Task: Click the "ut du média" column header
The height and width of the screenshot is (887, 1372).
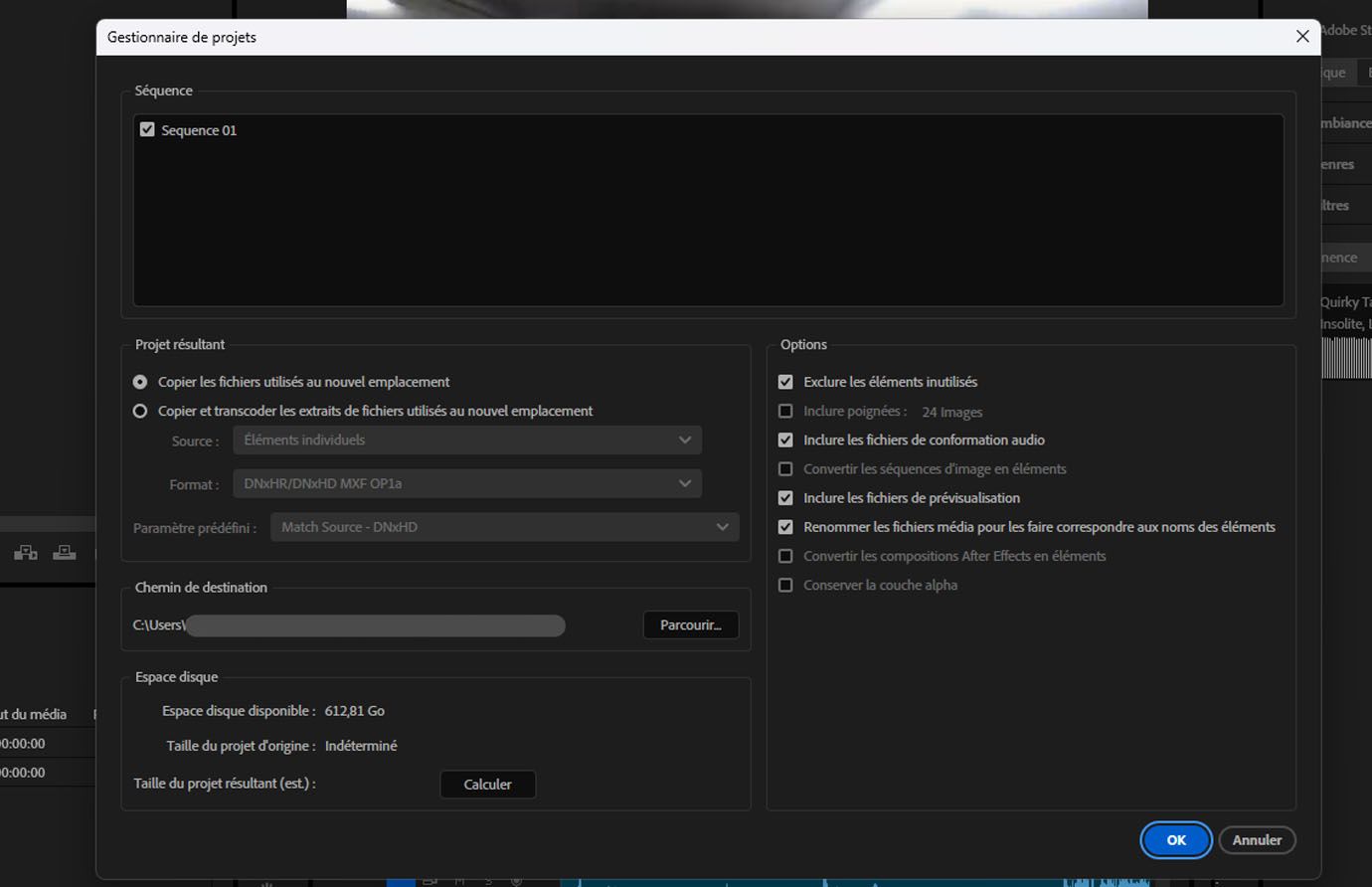Action: point(34,714)
